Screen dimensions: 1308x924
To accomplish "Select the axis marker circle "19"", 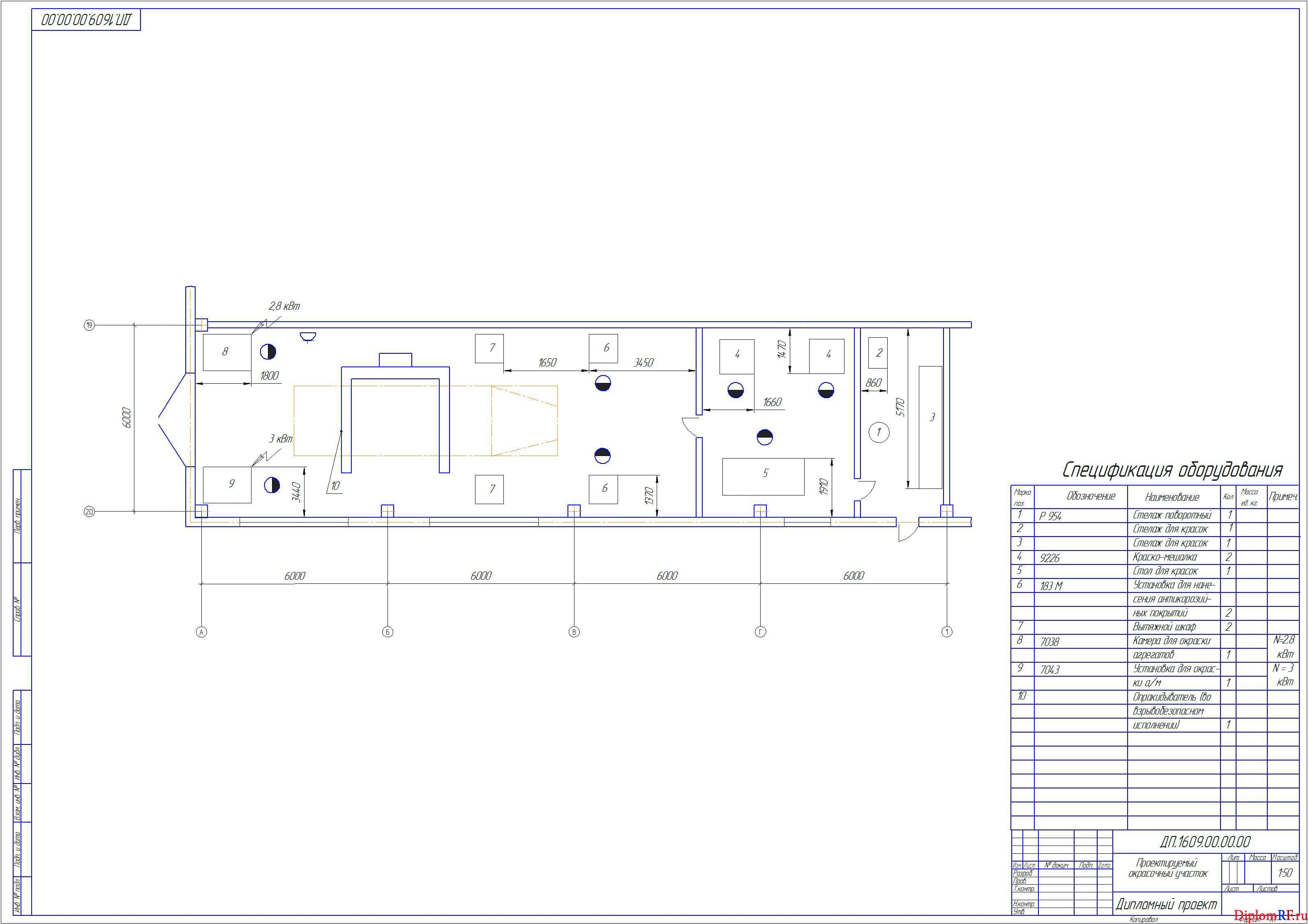I will click(x=89, y=325).
